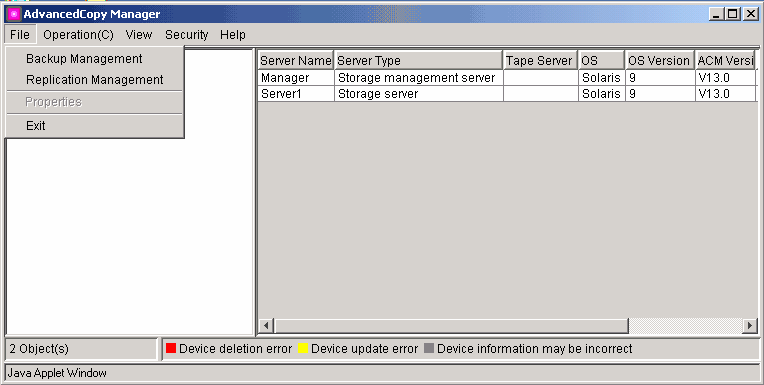
Task: Maximize the AdvancedCopy Manager window
Action: click(732, 14)
